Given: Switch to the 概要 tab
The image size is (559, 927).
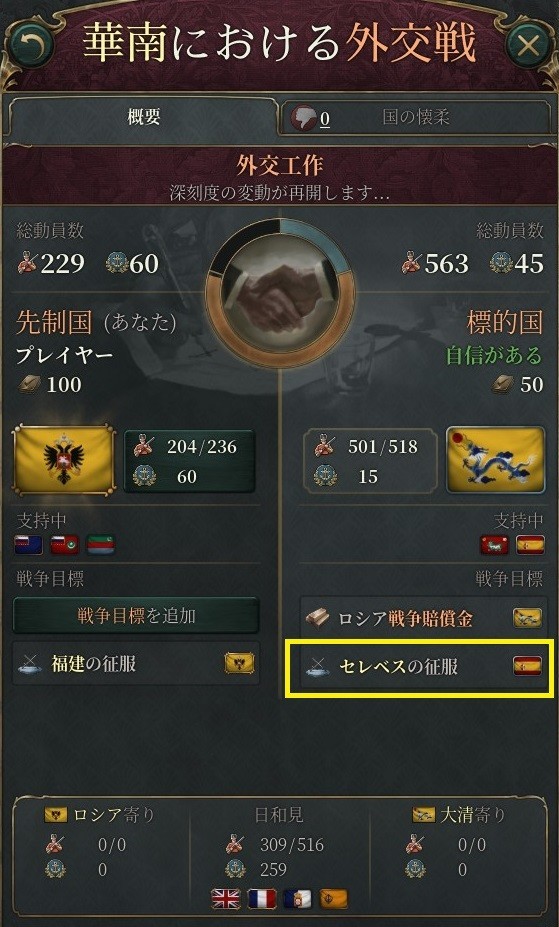Looking at the screenshot, I should click(x=143, y=117).
